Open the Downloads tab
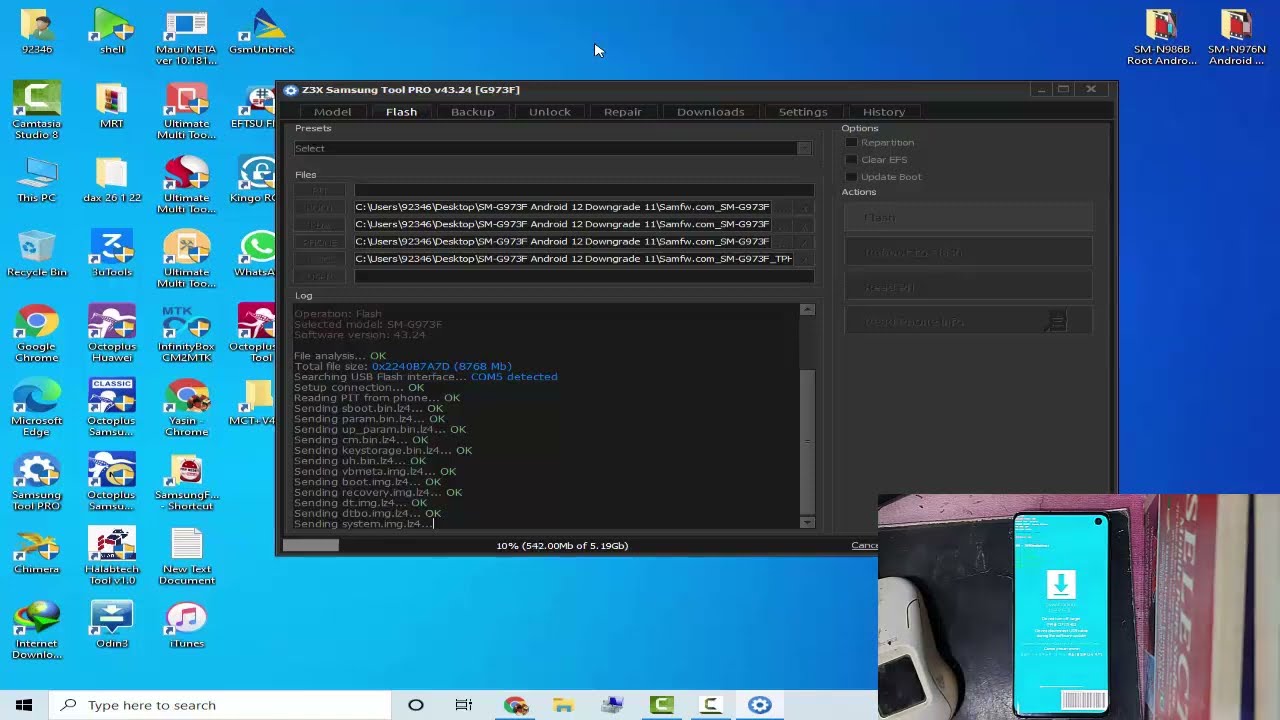This screenshot has width=1280, height=720. pyautogui.click(x=710, y=112)
